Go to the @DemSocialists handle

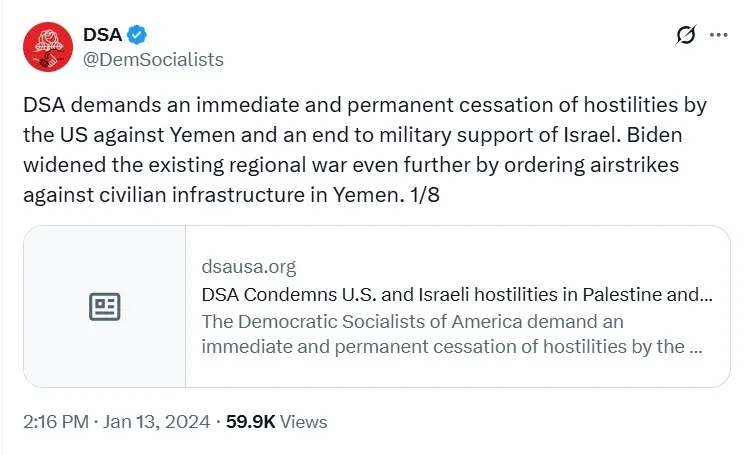(x=153, y=59)
